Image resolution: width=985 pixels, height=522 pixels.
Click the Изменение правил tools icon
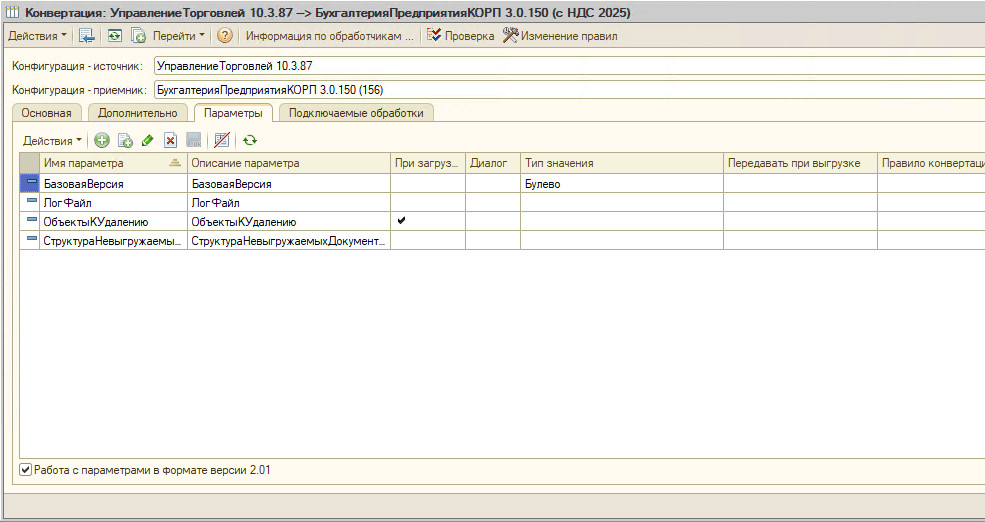tap(510, 35)
